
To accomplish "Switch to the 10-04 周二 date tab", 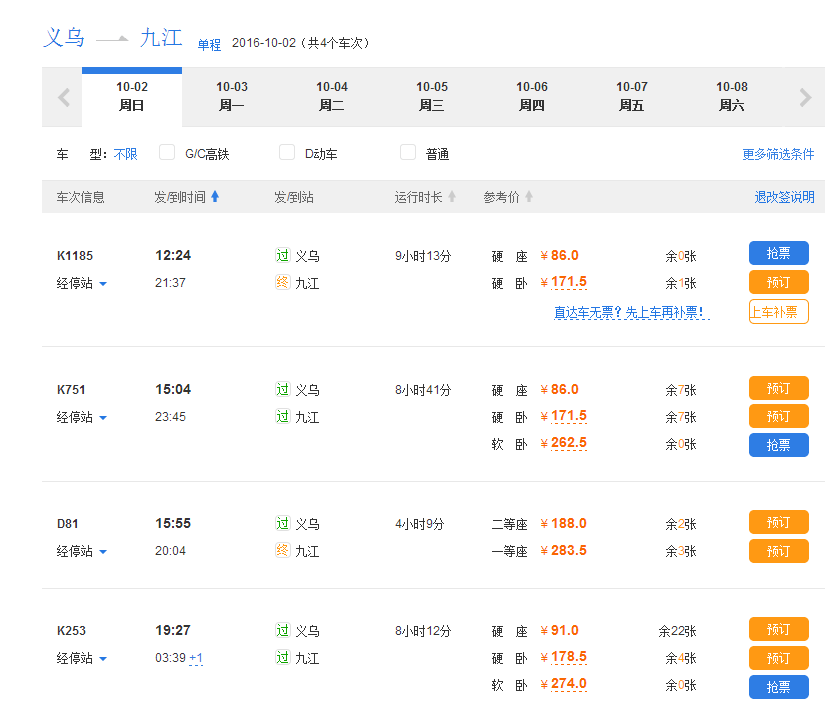I will tap(331, 97).
